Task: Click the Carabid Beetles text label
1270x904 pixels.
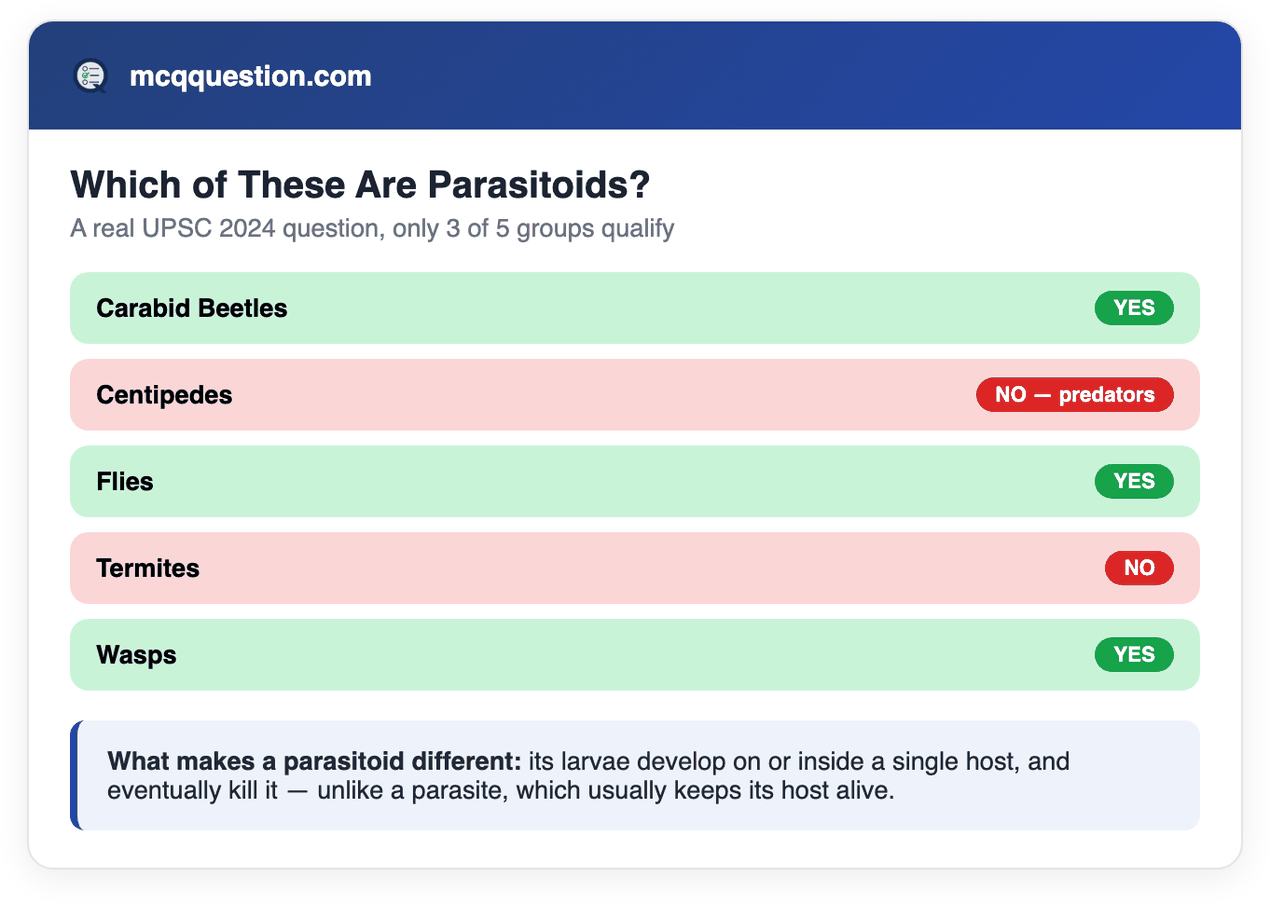Action: 192,308
